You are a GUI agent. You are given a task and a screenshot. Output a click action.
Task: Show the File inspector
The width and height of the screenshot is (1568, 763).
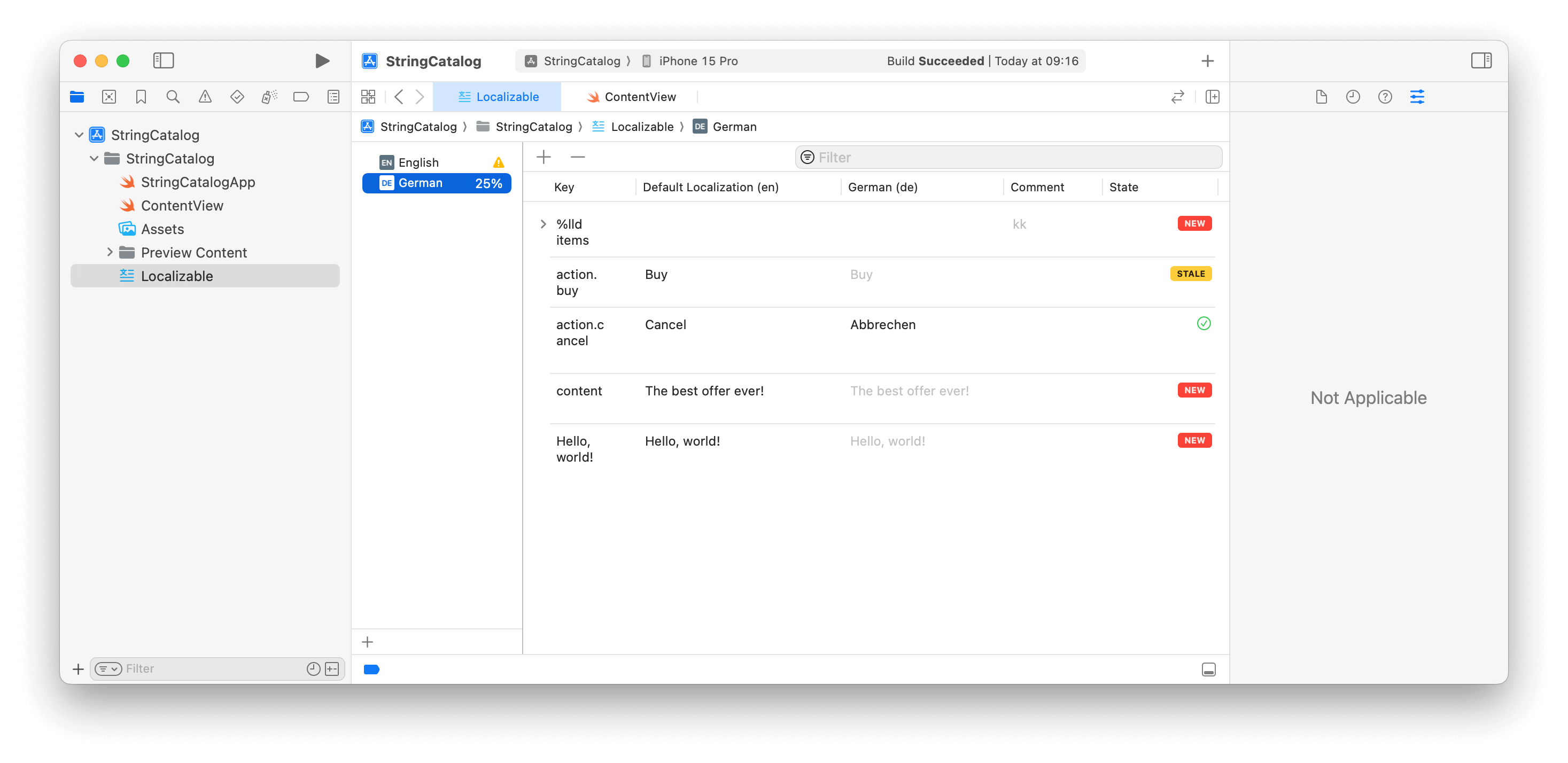point(1321,97)
